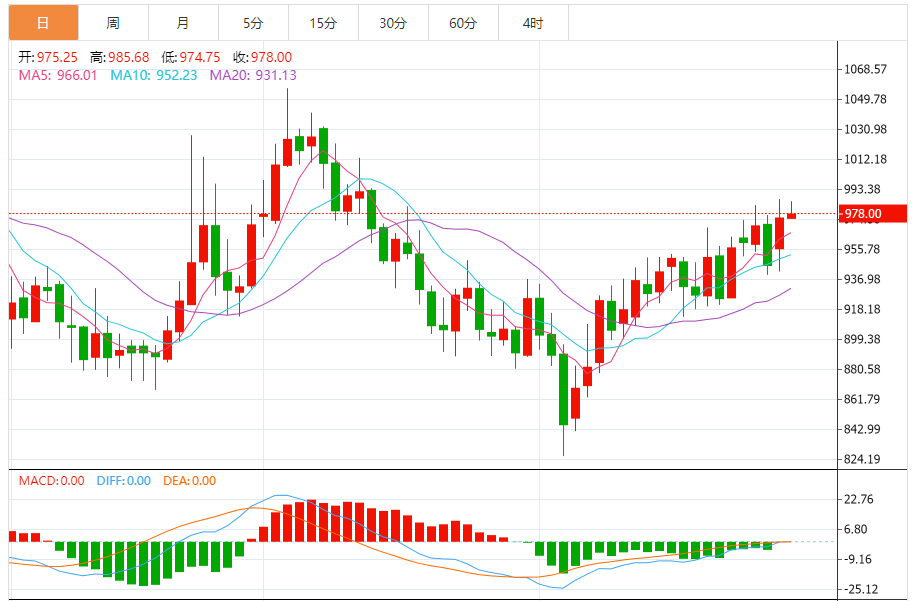913x601 pixels.
Task: Switch to the 周 weekly tab
Action: (x=114, y=23)
